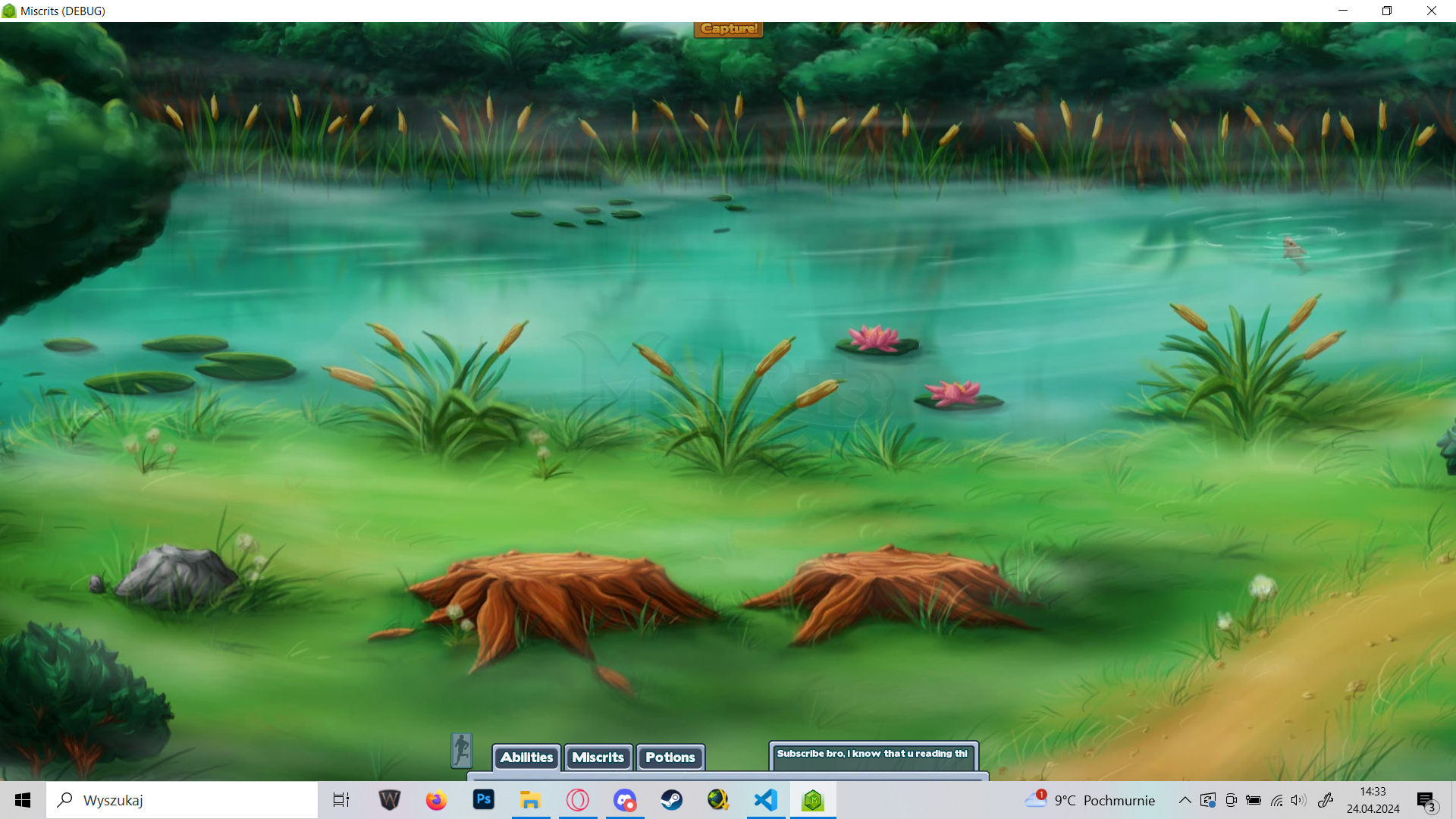
Task: Click the 'Subscribe bro' message box
Action: 874,756
